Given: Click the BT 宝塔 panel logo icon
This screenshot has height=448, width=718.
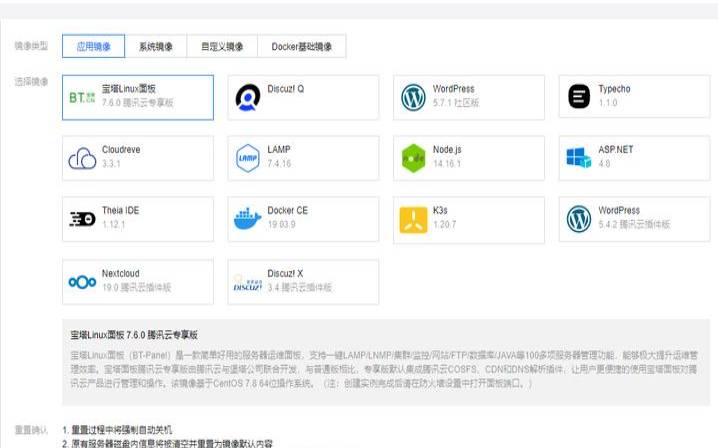Looking at the screenshot, I should point(82,98).
